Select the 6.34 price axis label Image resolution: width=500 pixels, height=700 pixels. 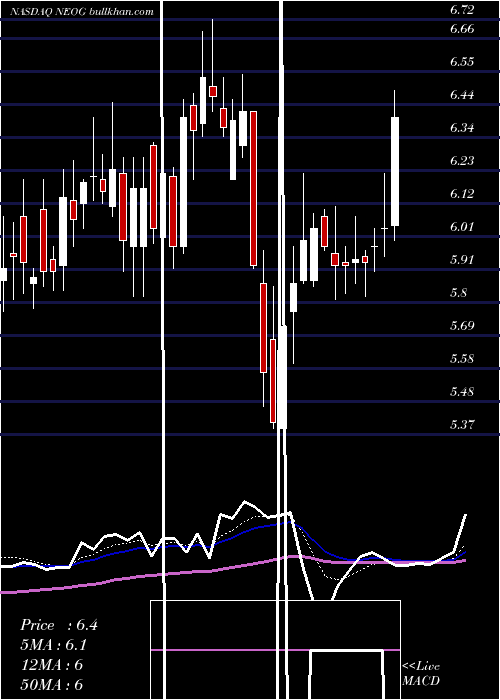462,128
